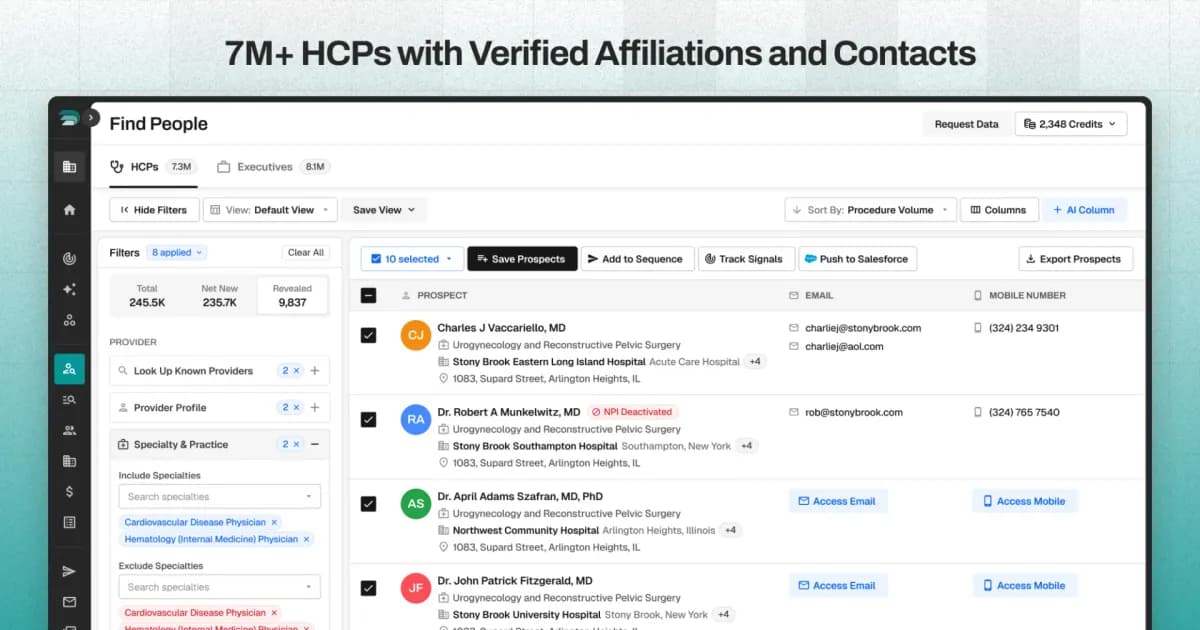Open the radar signals icon in left sidebar
The image size is (1200, 630).
[69, 258]
